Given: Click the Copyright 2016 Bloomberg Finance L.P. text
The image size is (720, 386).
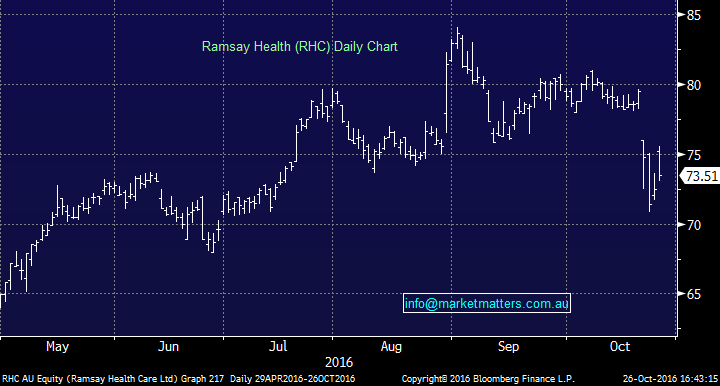Looking at the screenshot, I should 488,379.
